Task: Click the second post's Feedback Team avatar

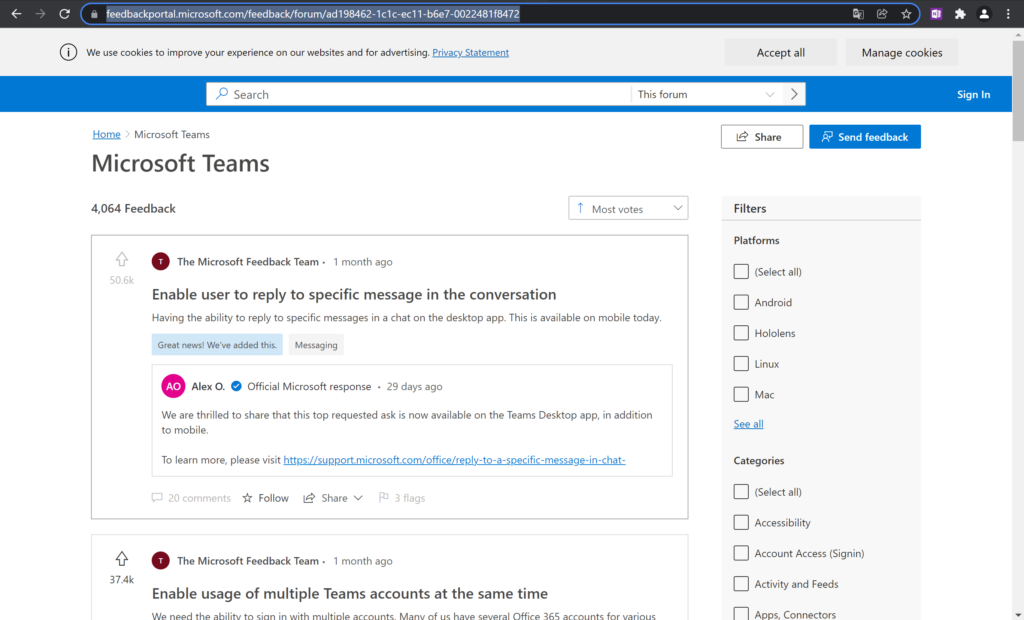Action: click(161, 561)
